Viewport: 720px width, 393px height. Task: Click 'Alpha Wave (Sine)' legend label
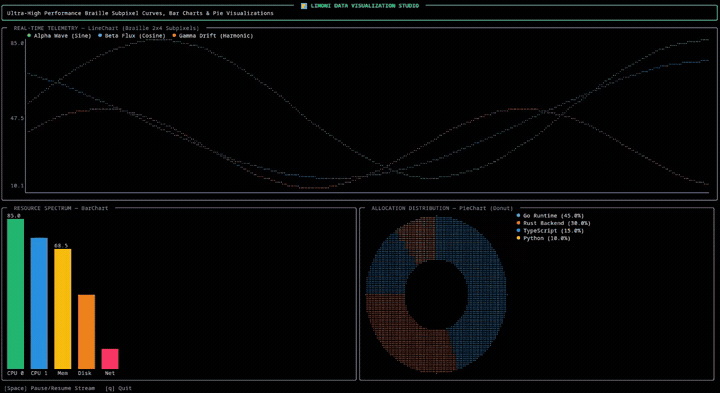coord(62,35)
